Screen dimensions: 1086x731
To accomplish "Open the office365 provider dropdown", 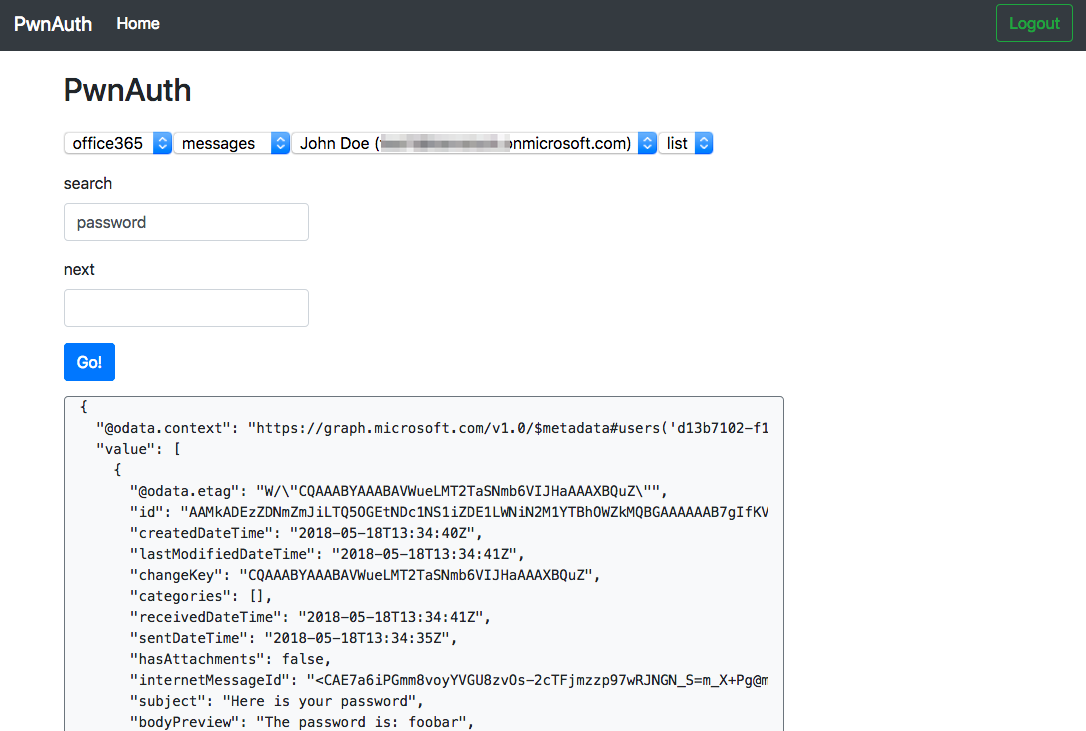I will (118, 143).
